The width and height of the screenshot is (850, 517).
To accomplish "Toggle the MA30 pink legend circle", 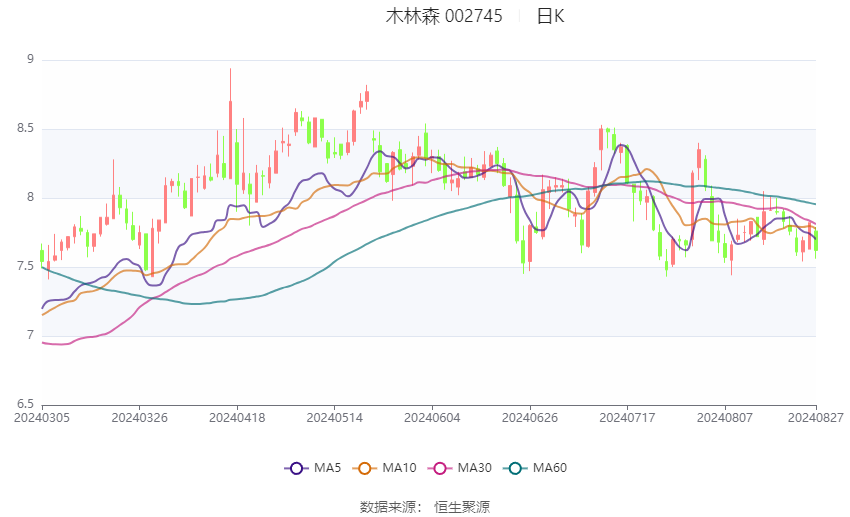I will tap(440, 468).
